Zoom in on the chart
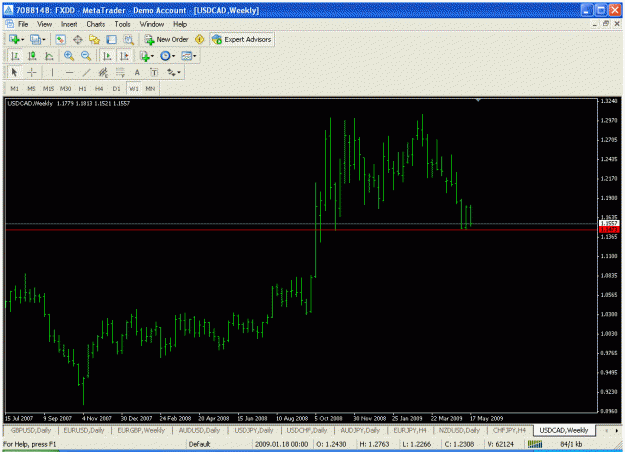The height and width of the screenshot is (452, 625). click(x=69, y=56)
